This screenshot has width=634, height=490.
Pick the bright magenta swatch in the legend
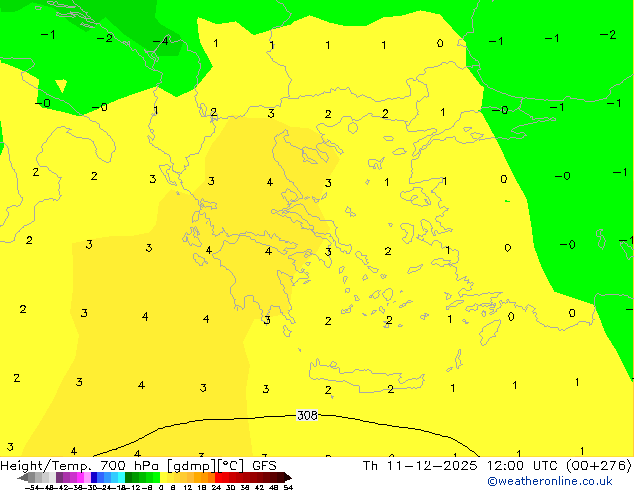(x=80, y=477)
